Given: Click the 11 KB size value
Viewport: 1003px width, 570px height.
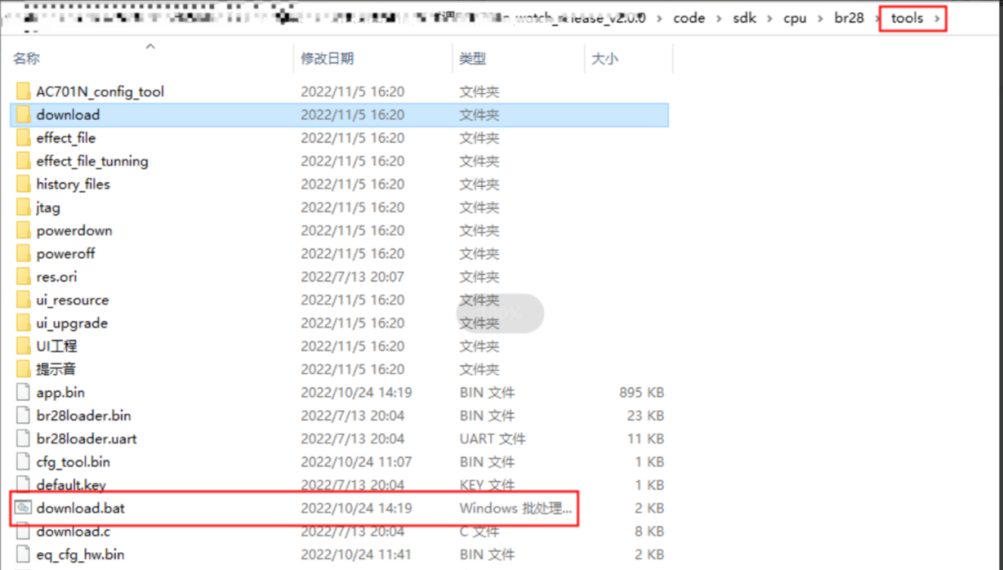Looking at the screenshot, I should tap(645, 438).
